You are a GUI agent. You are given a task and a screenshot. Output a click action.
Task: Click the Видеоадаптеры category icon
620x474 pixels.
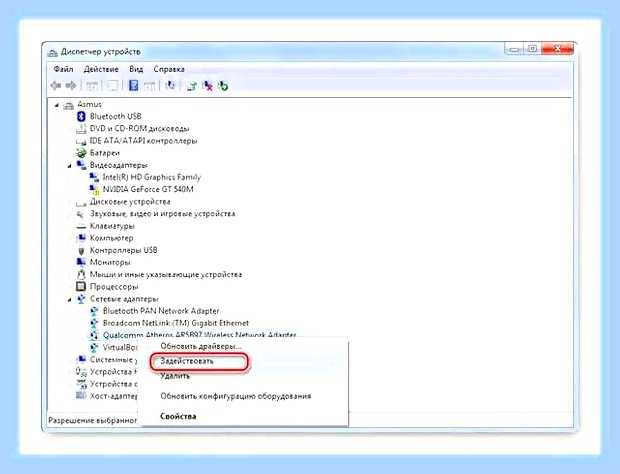click(x=81, y=165)
